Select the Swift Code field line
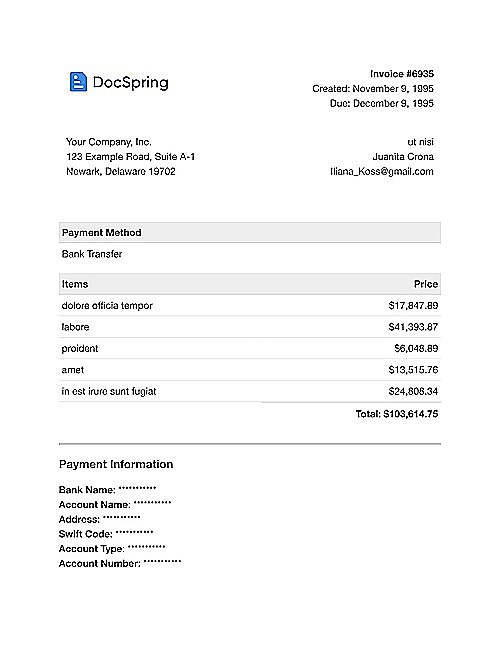500x647 pixels. tap(106, 534)
